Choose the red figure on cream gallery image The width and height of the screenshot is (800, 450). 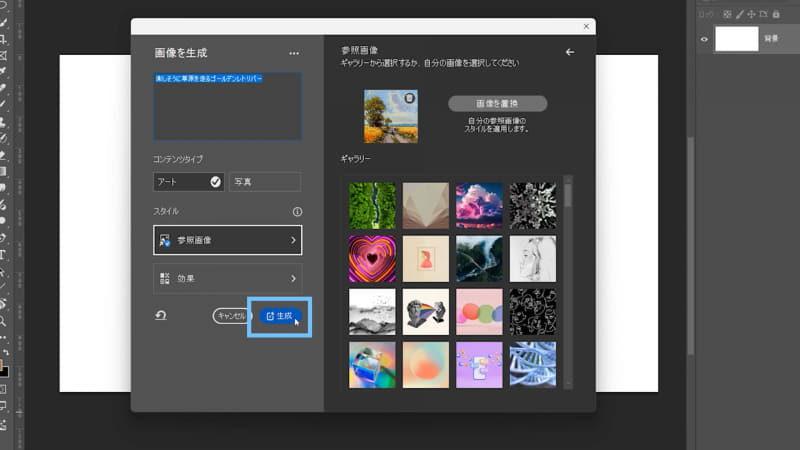click(426, 259)
